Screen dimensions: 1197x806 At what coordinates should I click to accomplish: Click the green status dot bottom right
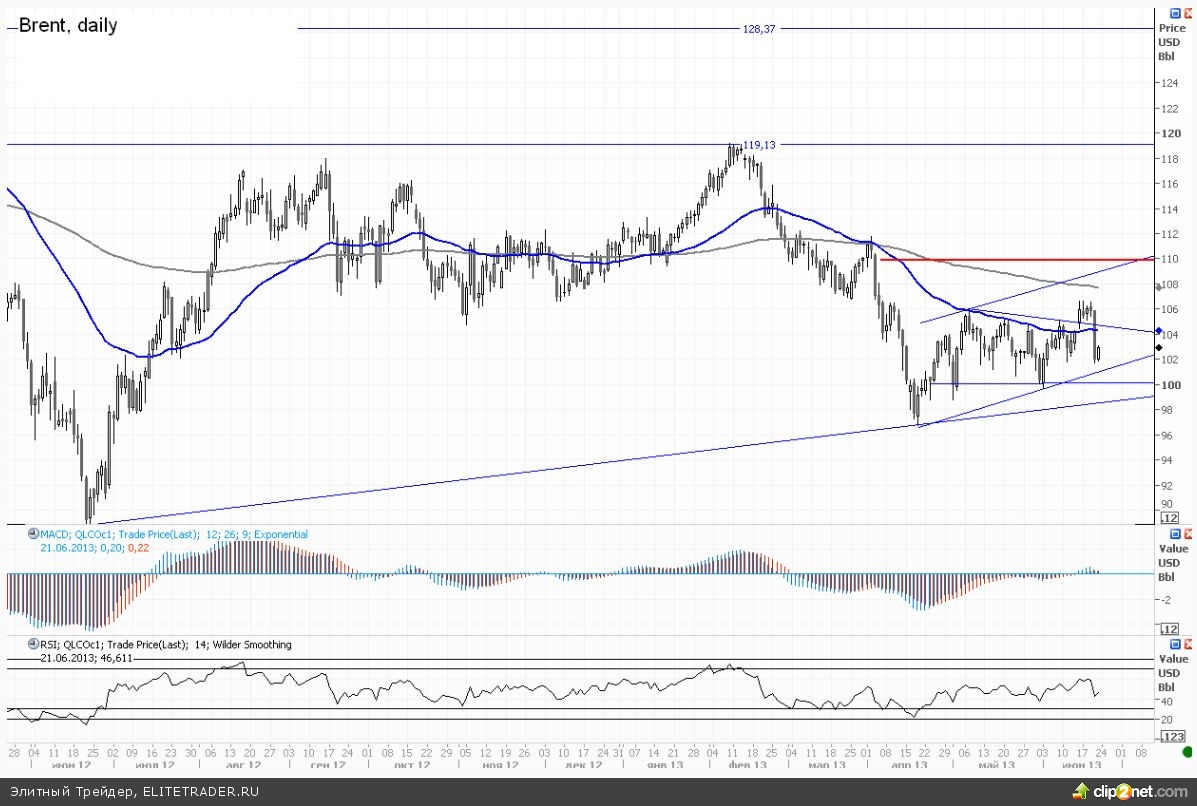point(1186,751)
